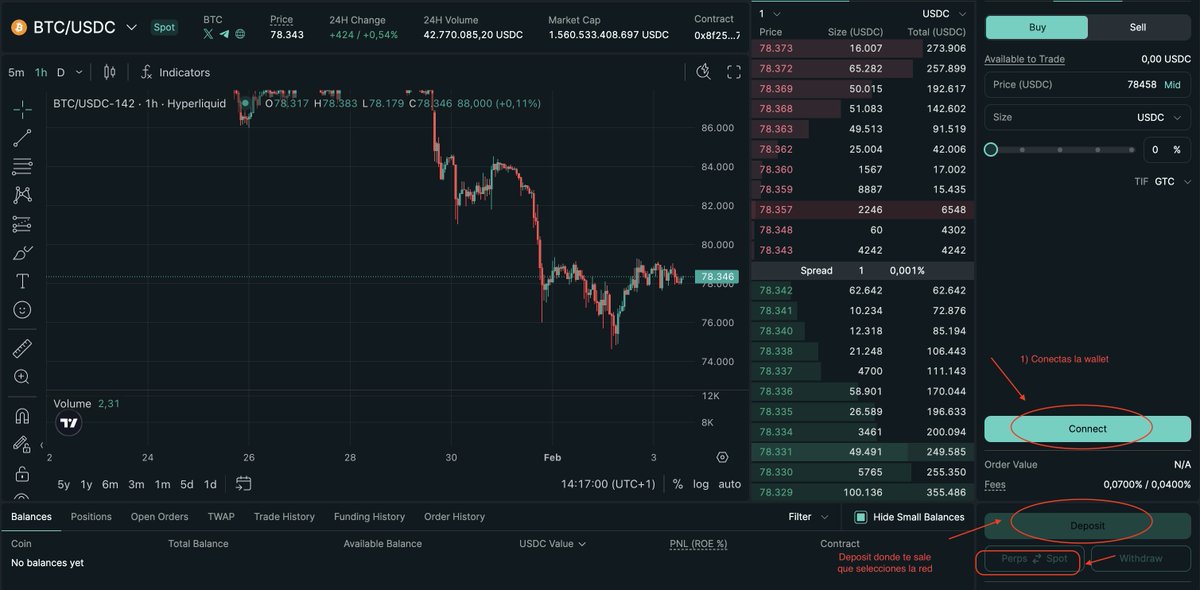
Task: Click the Withdraw button
Action: [1140, 558]
